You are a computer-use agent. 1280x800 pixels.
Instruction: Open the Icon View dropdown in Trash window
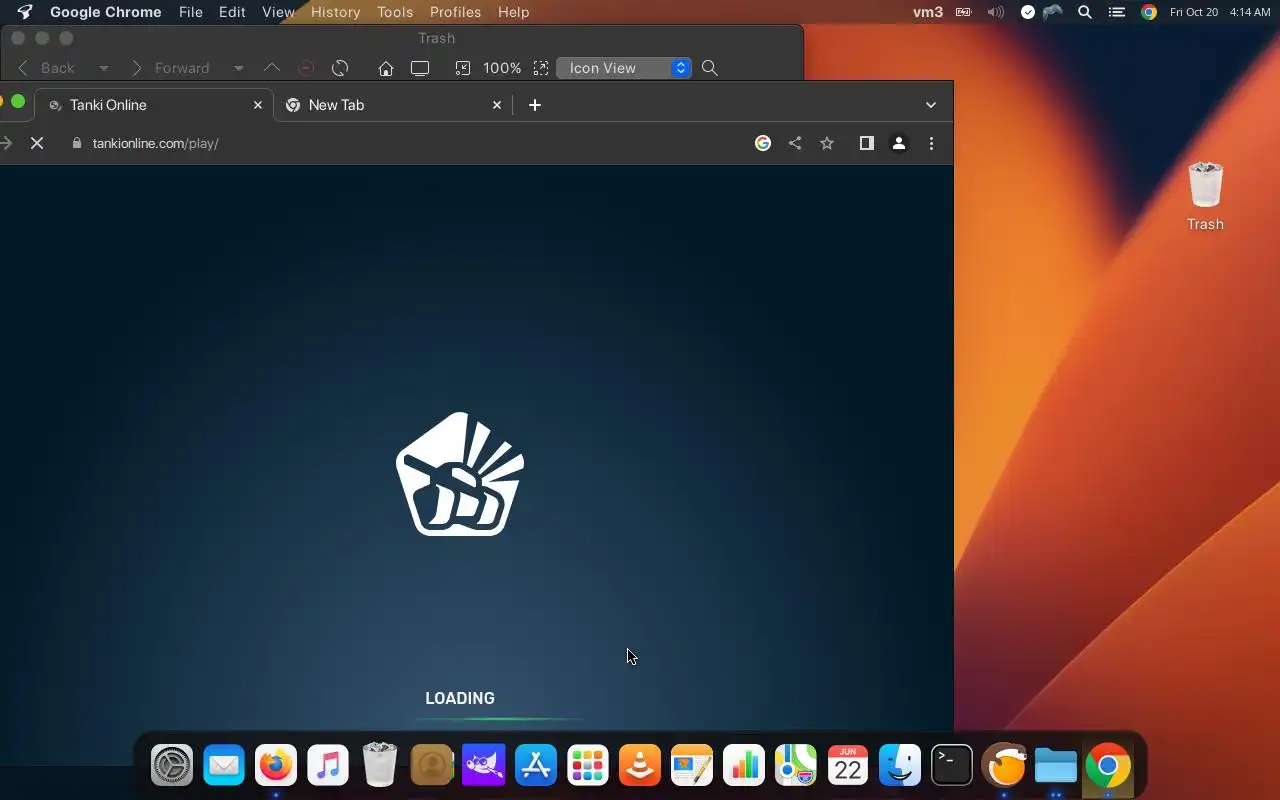tap(624, 68)
